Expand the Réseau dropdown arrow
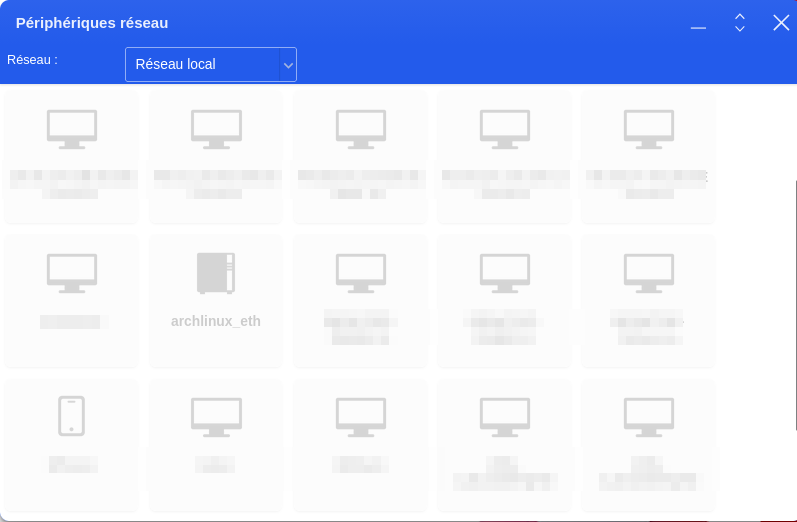This screenshot has height=522, width=797. (288, 65)
